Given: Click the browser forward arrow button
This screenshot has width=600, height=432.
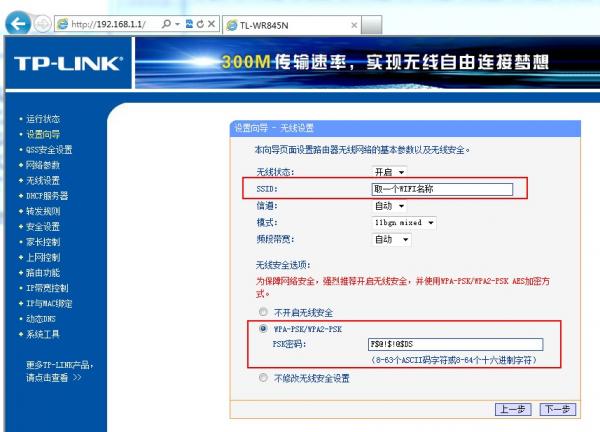Looking at the screenshot, I should click(42, 24).
